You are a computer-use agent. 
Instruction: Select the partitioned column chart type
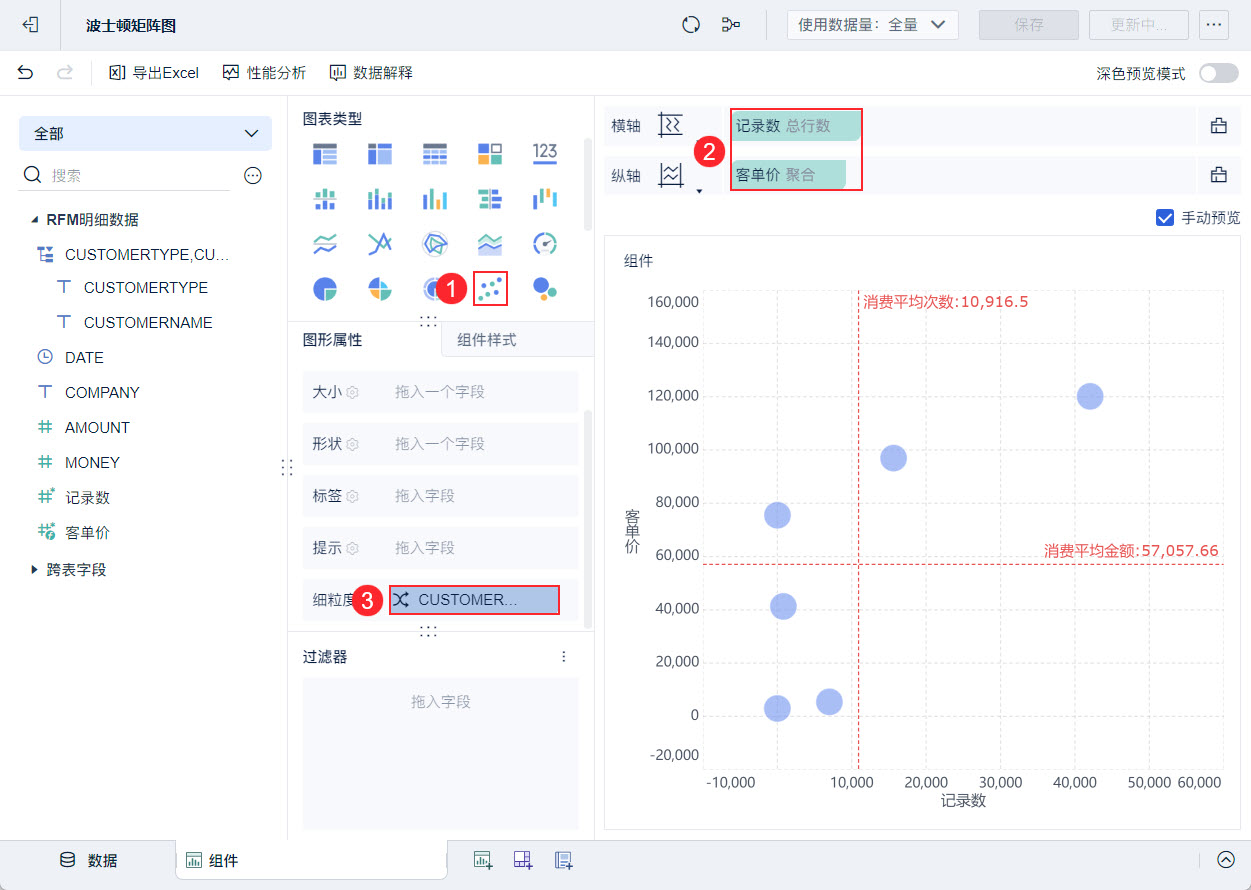[x=325, y=199]
